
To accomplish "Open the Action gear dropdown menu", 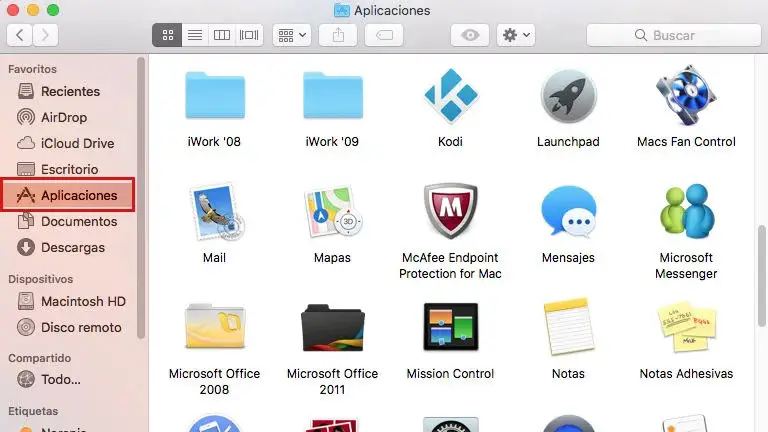I will [x=516, y=35].
